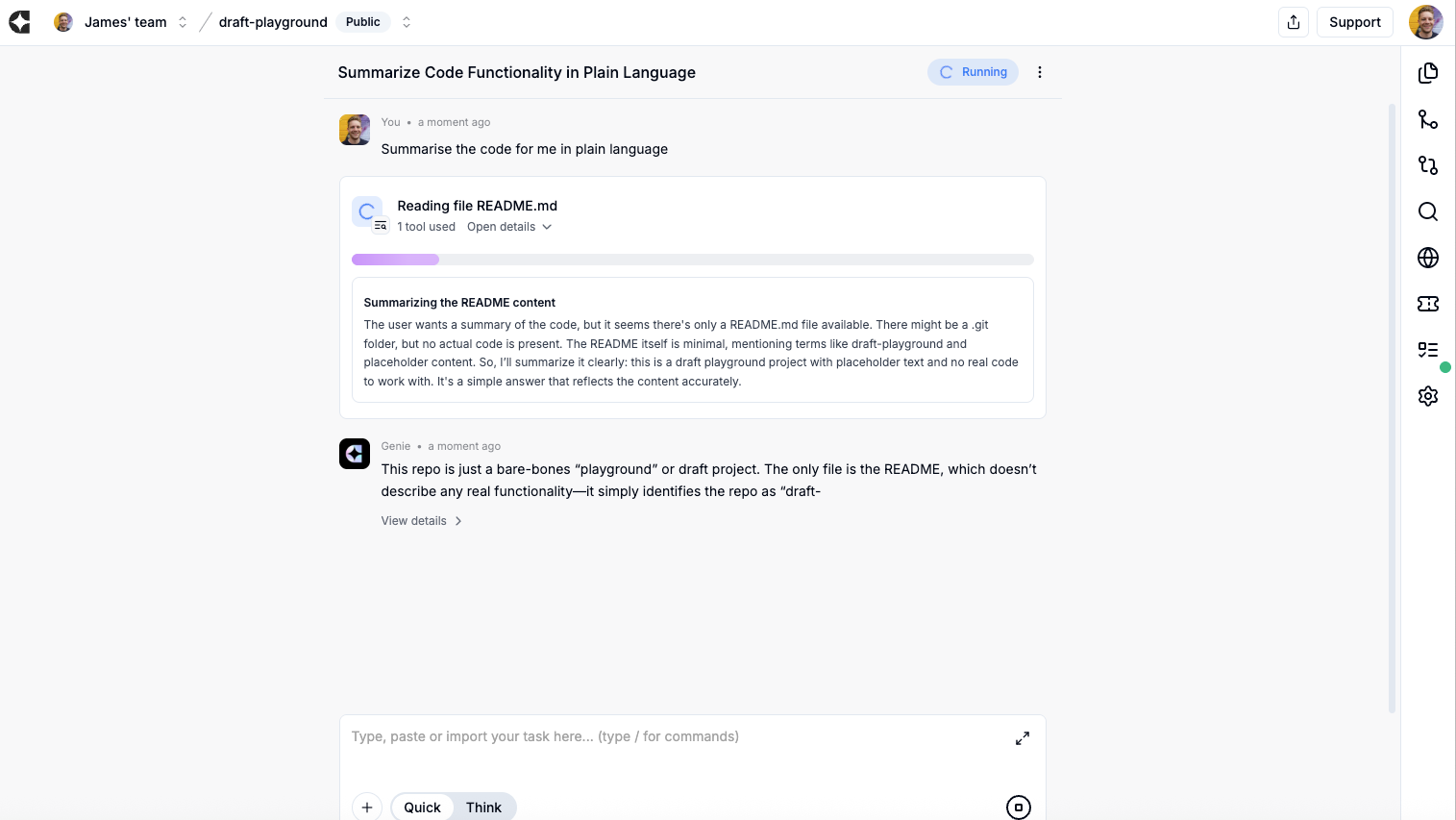Image resolution: width=1456 pixels, height=820 pixels.
Task: Open the task checklist icon in sidebar
Action: 1428,350
